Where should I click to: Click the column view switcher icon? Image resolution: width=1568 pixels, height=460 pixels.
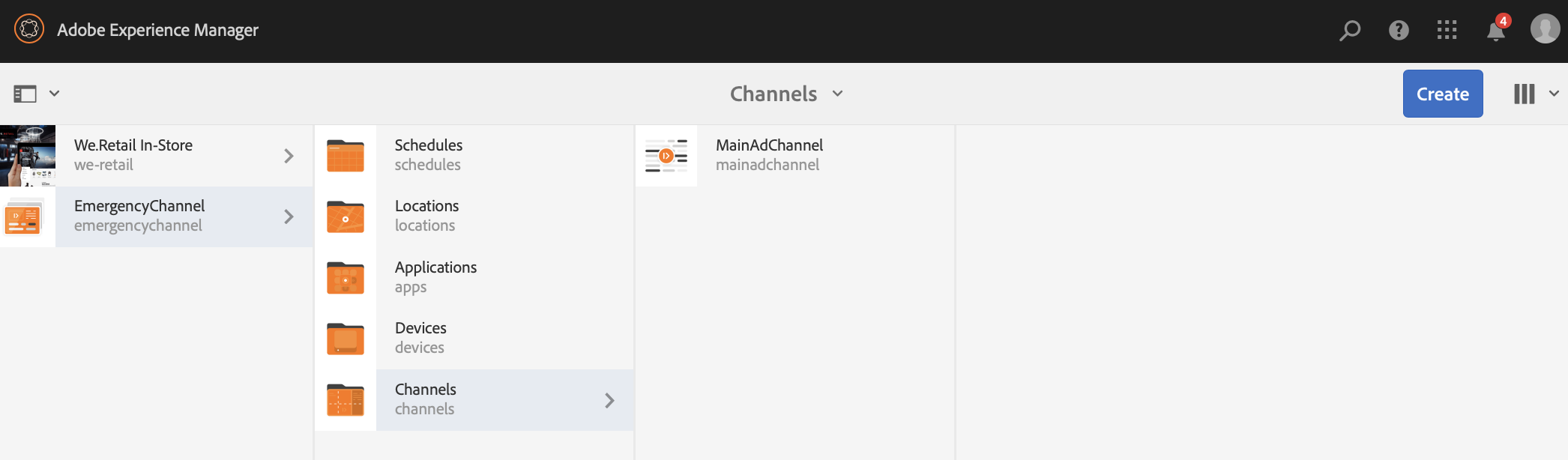(x=1525, y=94)
